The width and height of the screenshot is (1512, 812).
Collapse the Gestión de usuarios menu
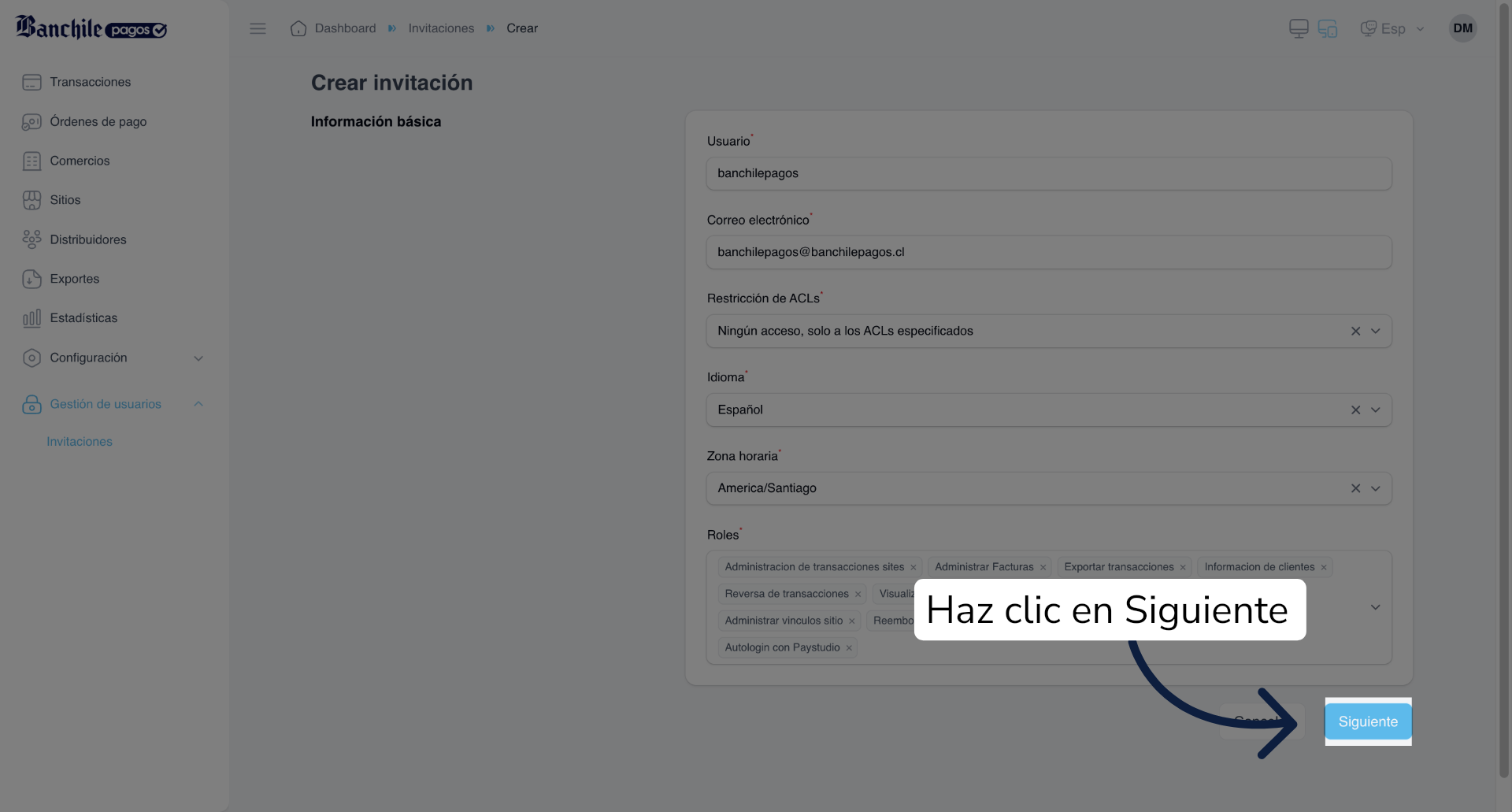click(x=114, y=404)
